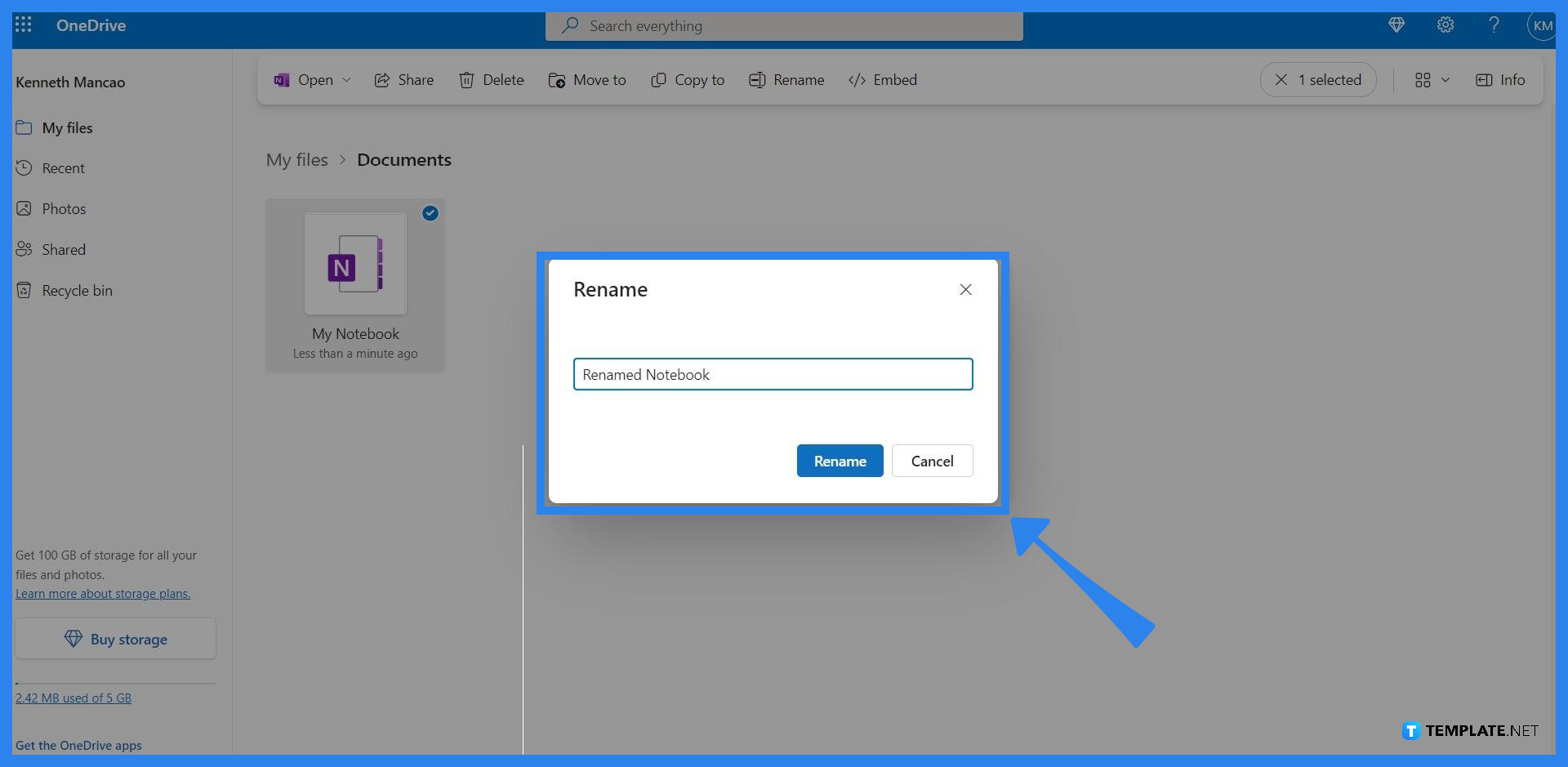Open the Info pane icon
Image resolution: width=1568 pixels, height=767 pixels.
point(1484,80)
